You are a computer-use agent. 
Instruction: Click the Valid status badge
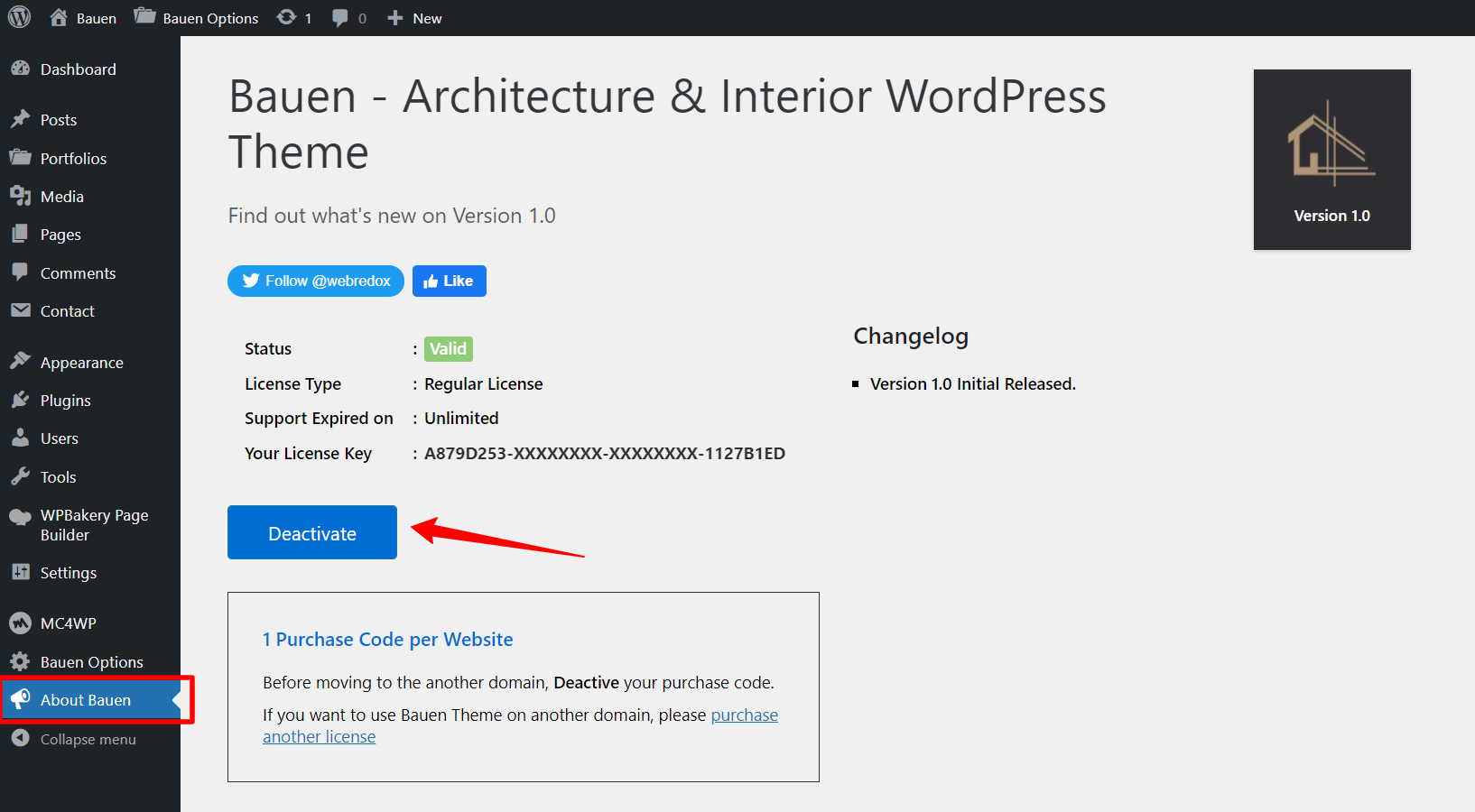tap(449, 349)
